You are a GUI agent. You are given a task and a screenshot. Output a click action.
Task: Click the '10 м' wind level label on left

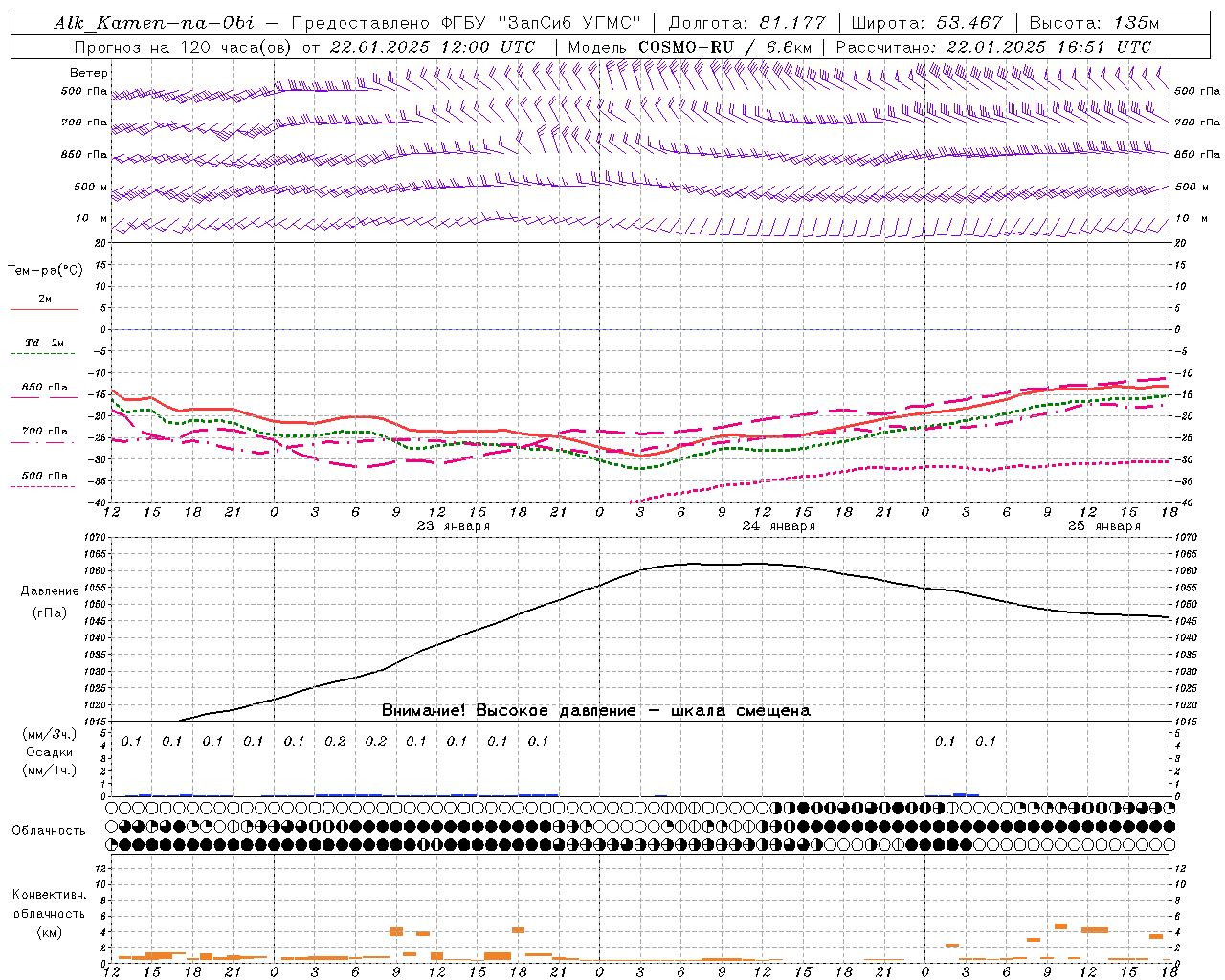[x=91, y=219]
